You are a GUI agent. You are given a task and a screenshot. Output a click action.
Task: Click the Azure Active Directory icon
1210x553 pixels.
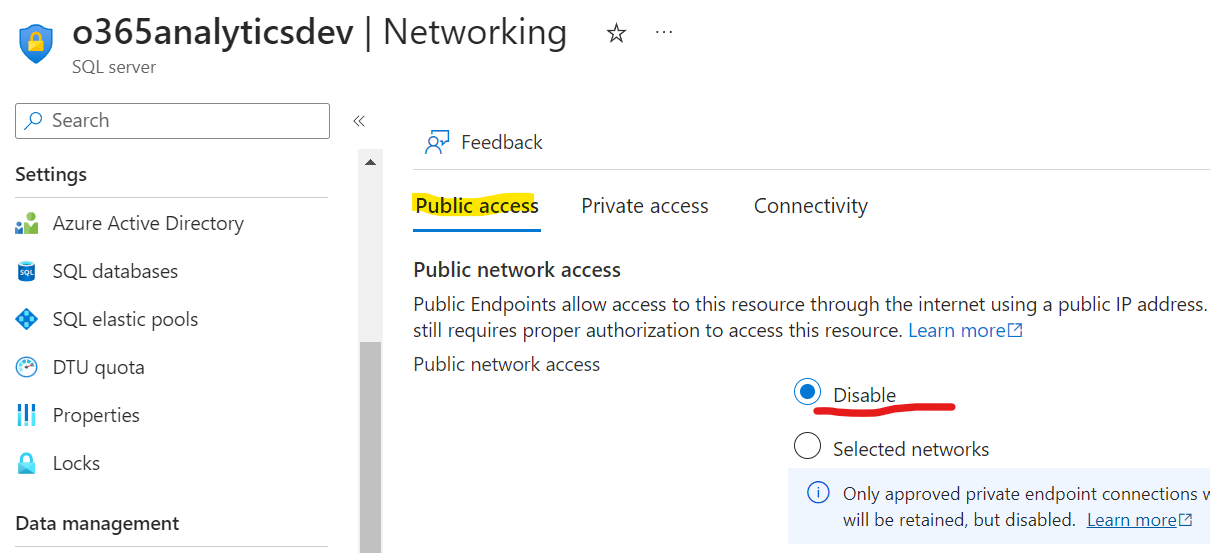click(x=27, y=224)
